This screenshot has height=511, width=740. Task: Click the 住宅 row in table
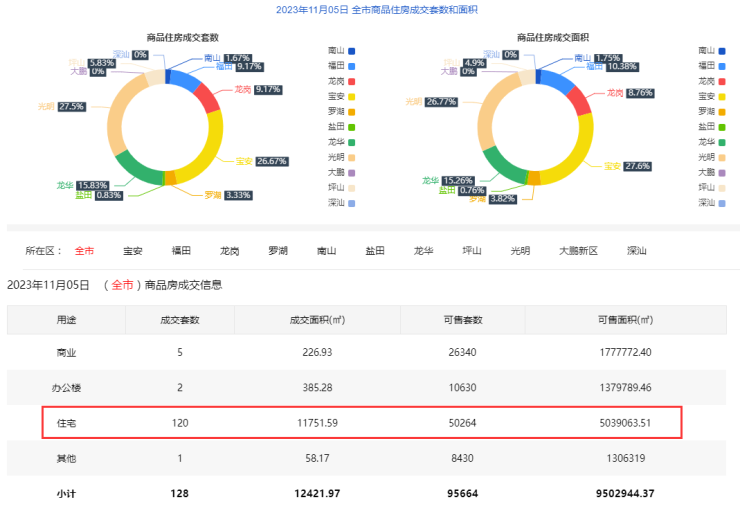(361, 423)
